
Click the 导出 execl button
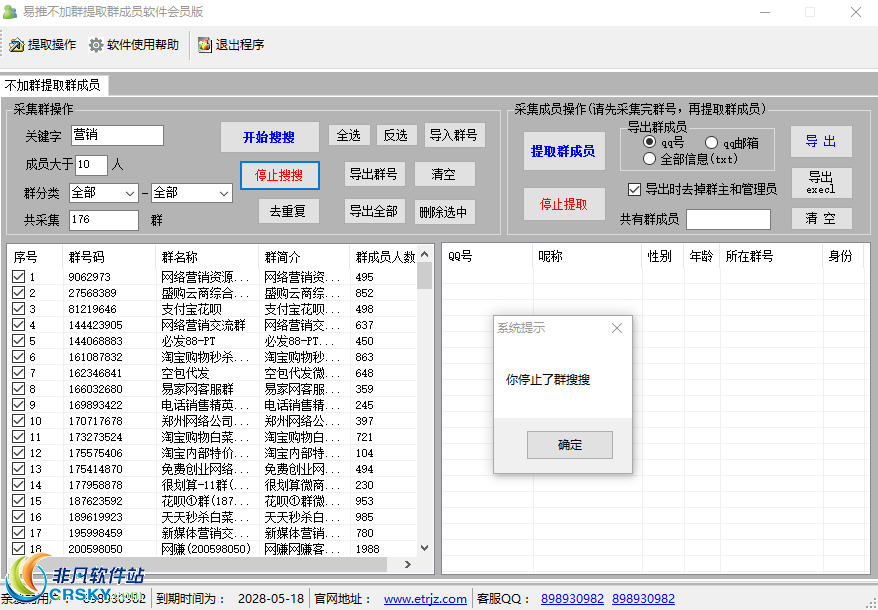(x=821, y=183)
